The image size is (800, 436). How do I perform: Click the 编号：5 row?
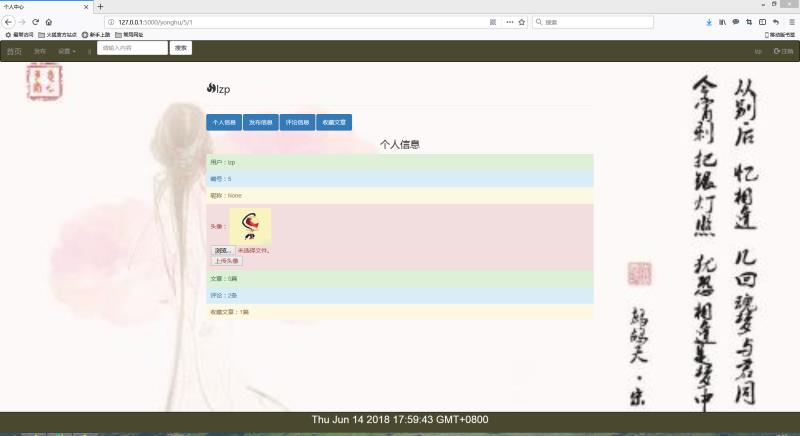(400, 179)
